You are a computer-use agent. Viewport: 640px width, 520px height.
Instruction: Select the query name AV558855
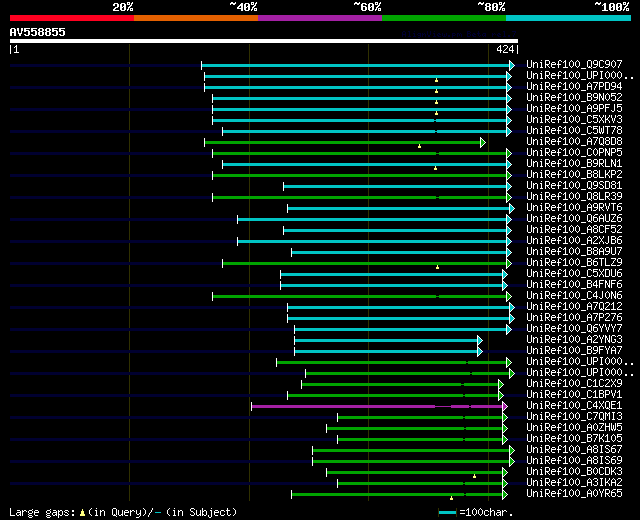click(x=38, y=32)
